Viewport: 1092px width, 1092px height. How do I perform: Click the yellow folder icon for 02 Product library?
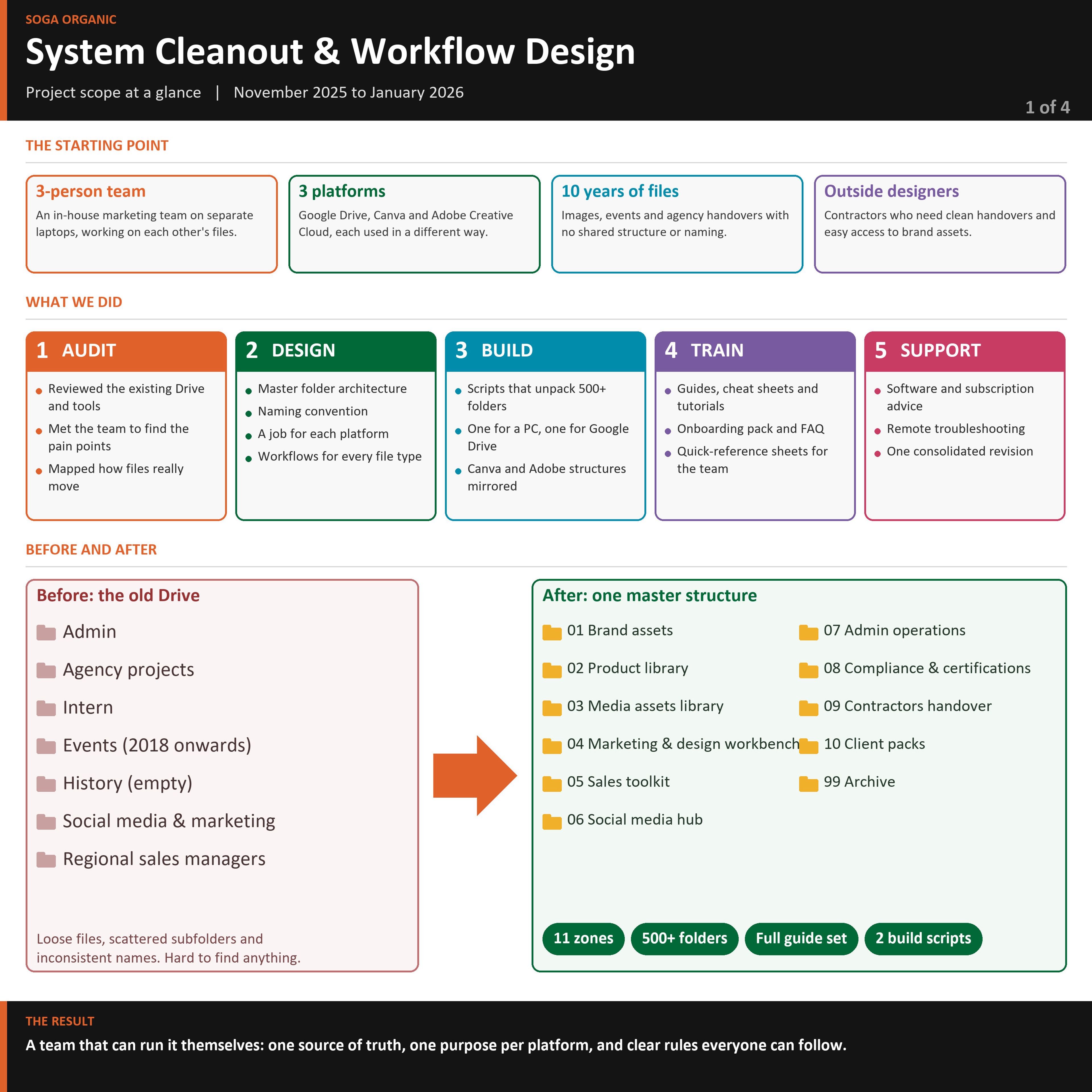552,670
